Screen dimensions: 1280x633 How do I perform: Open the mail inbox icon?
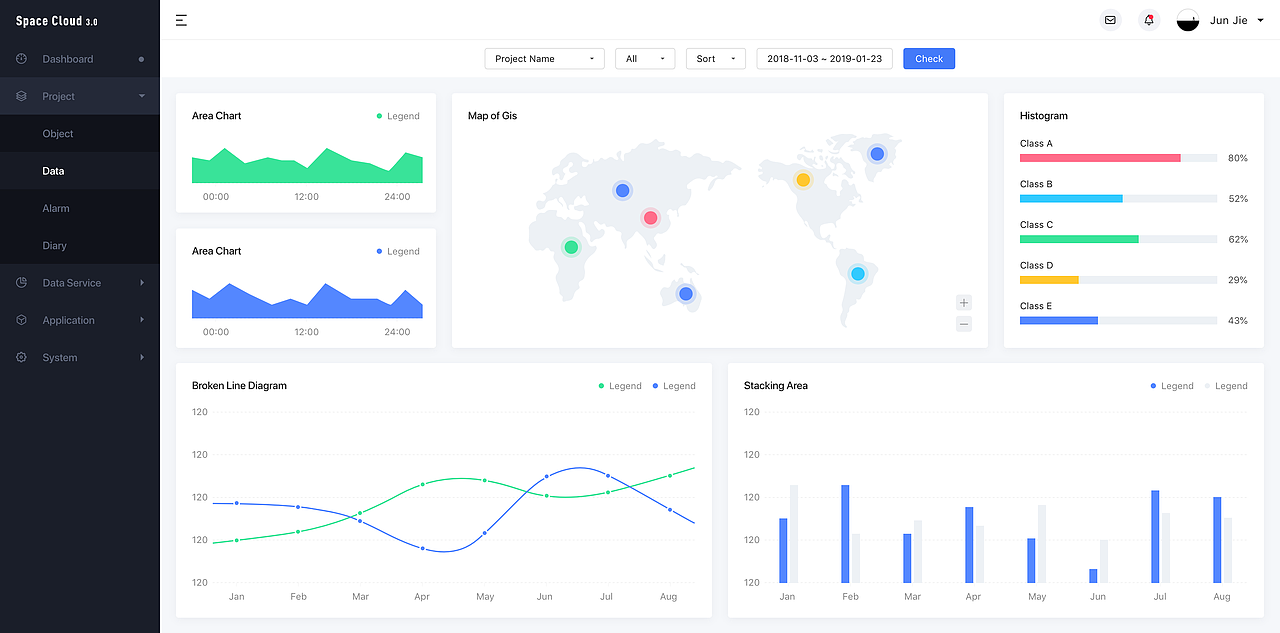tap(1110, 20)
